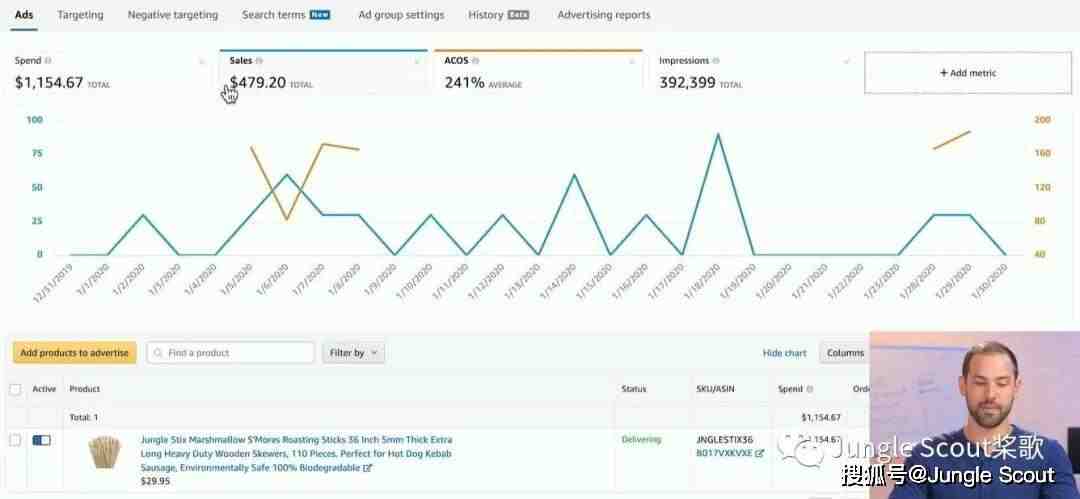Open the Ad group settings tab
Viewport: 1080px width, 499px height.
pyautogui.click(x=401, y=14)
